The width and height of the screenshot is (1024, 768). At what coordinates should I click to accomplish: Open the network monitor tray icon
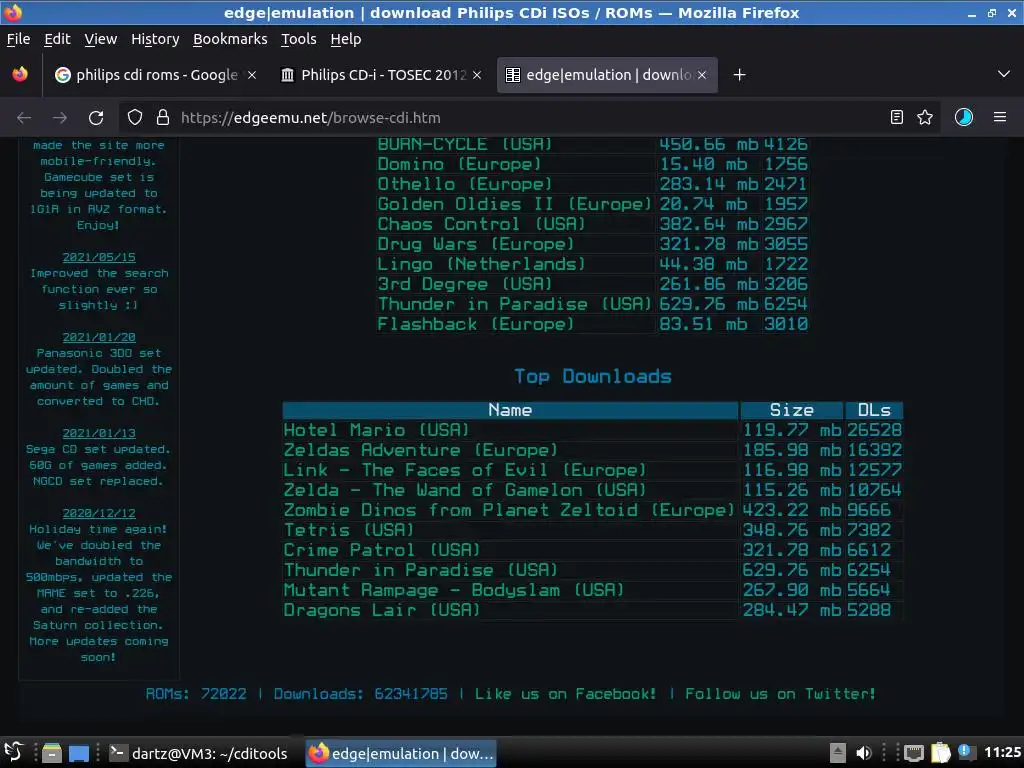914,754
